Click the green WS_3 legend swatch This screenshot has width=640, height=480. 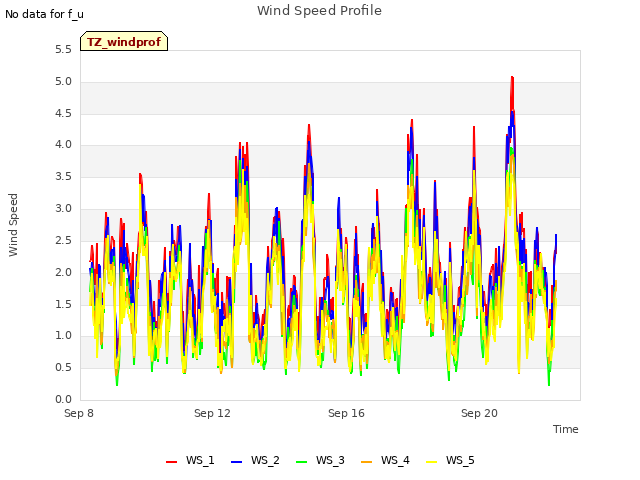(x=302, y=462)
